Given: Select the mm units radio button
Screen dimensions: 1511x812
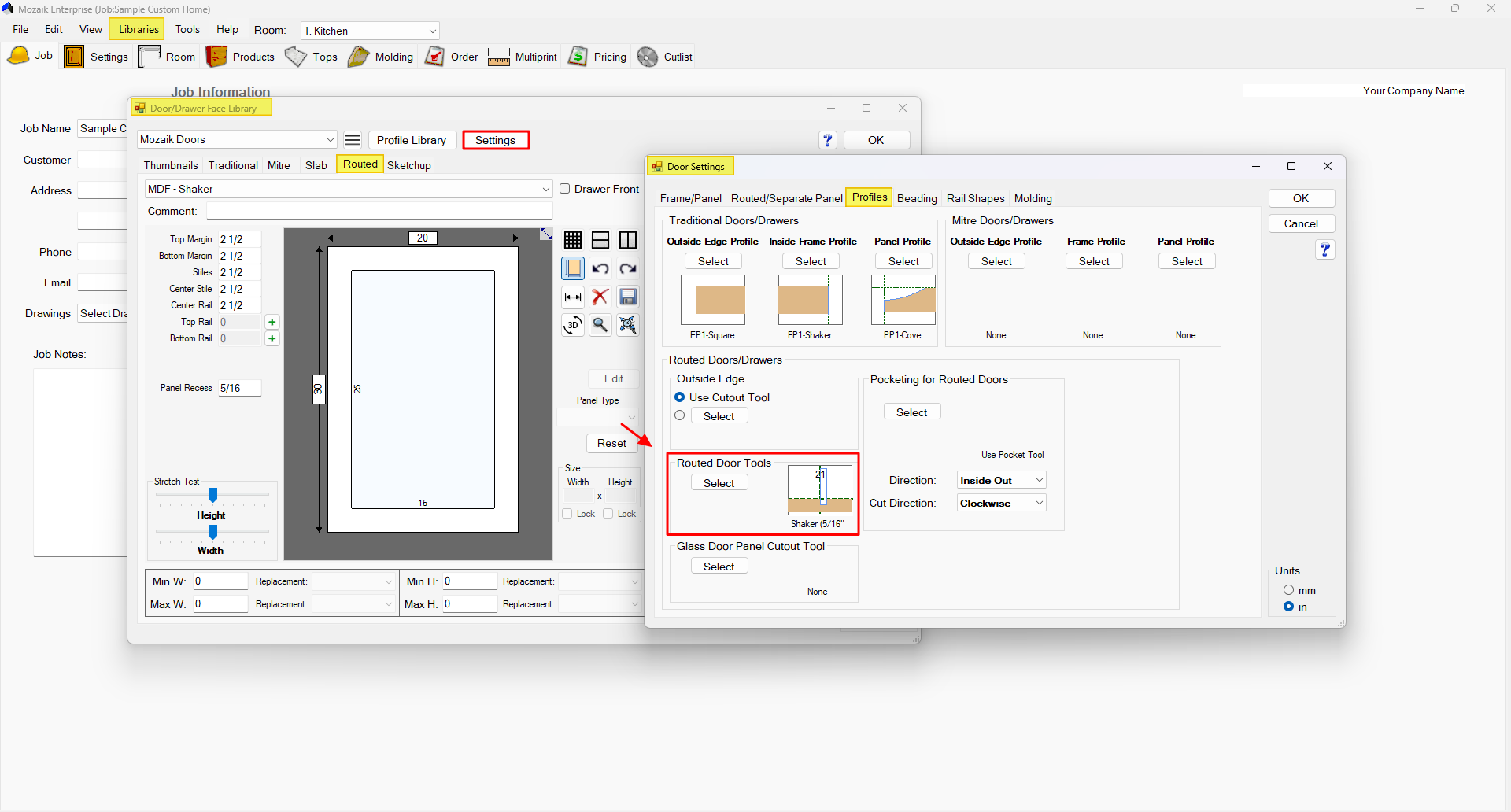Looking at the screenshot, I should point(1288,590).
